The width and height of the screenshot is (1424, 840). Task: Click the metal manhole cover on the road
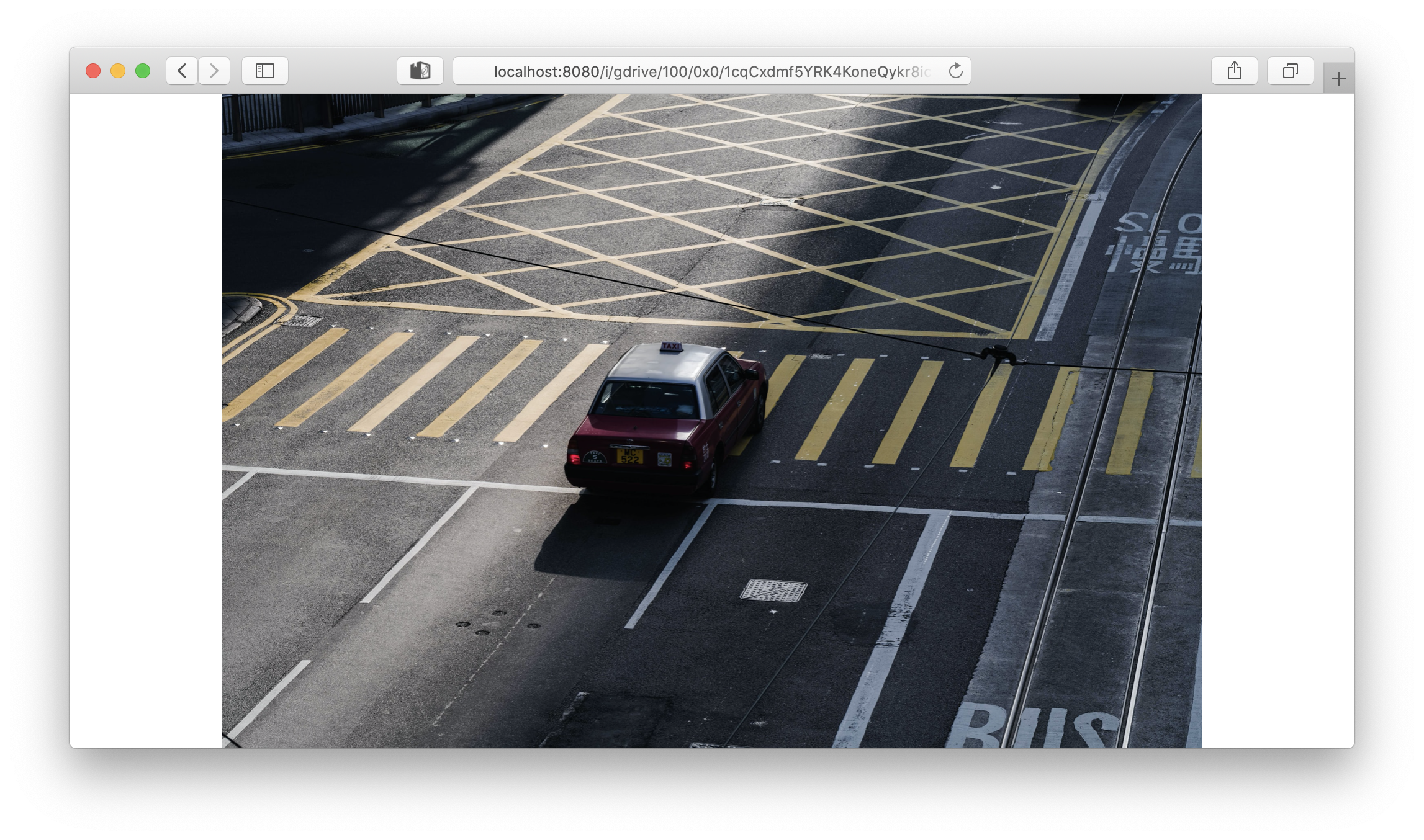(773, 590)
